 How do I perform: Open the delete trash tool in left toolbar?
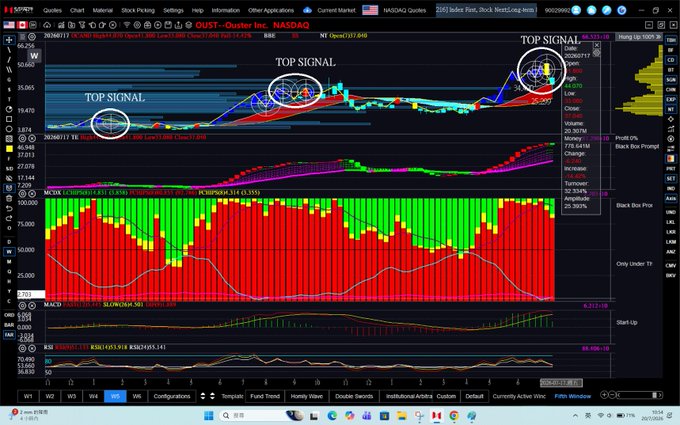(9, 198)
